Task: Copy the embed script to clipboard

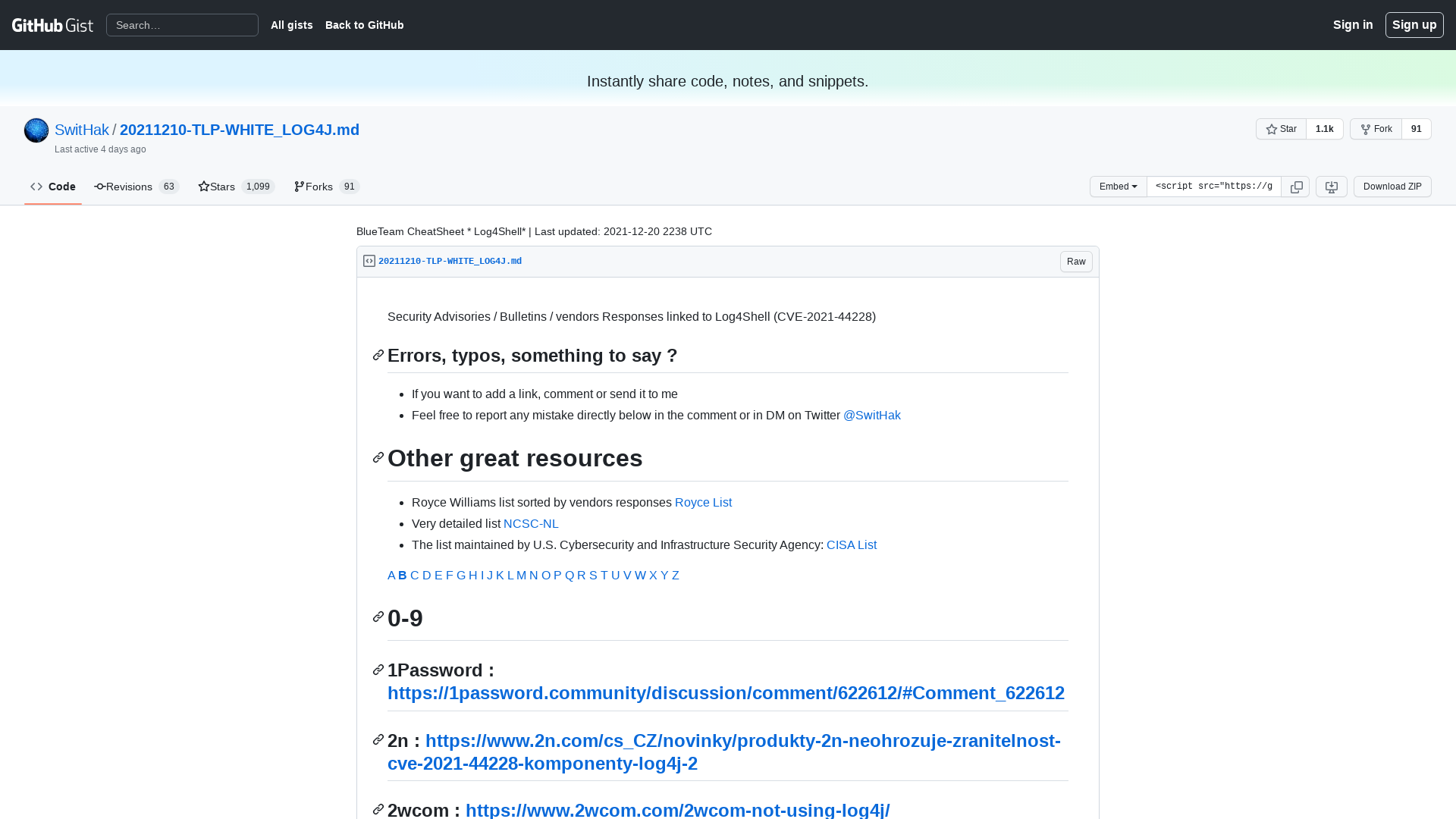Action: coord(1296,187)
